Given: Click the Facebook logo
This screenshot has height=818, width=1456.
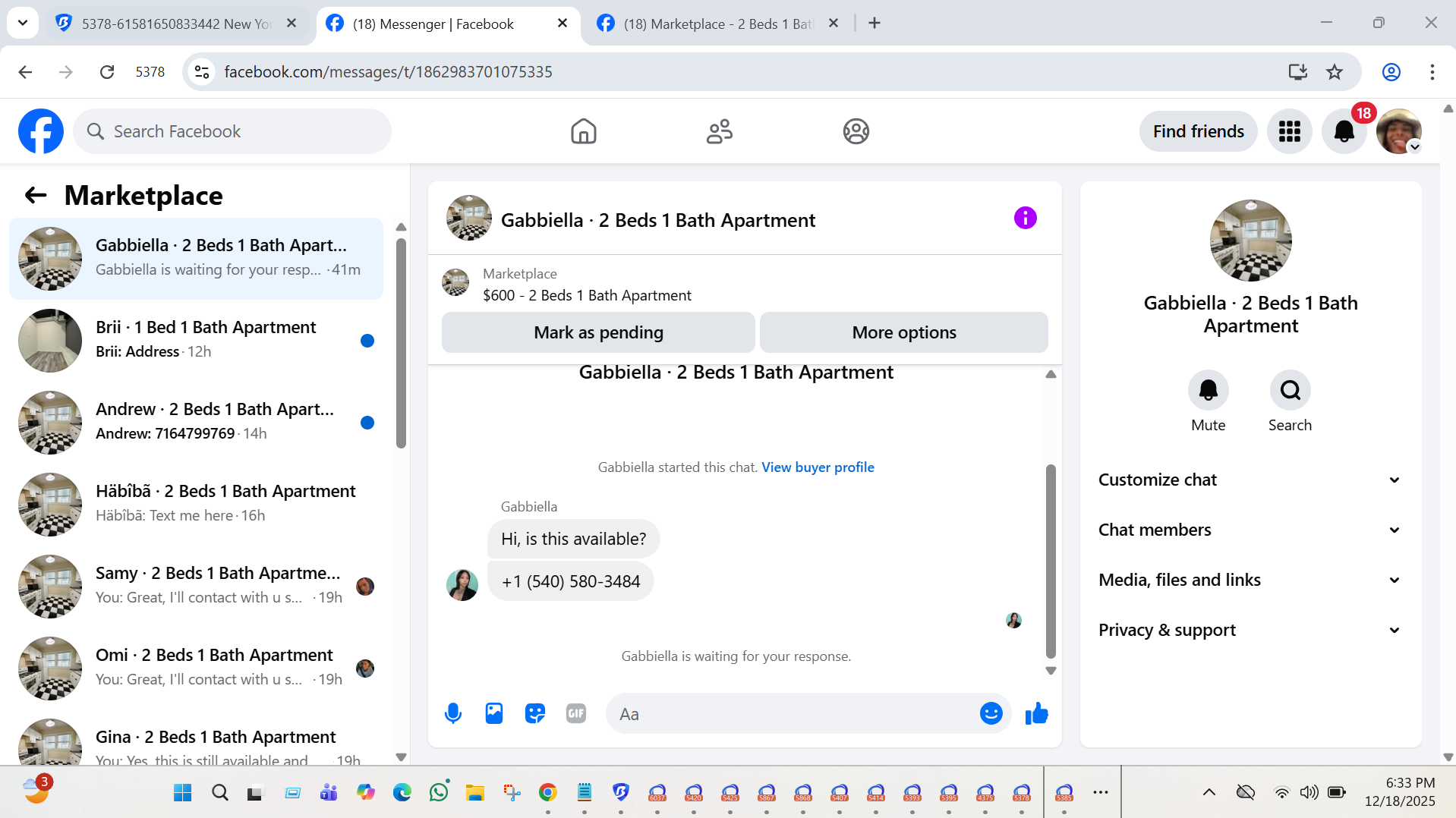Looking at the screenshot, I should coord(41,131).
